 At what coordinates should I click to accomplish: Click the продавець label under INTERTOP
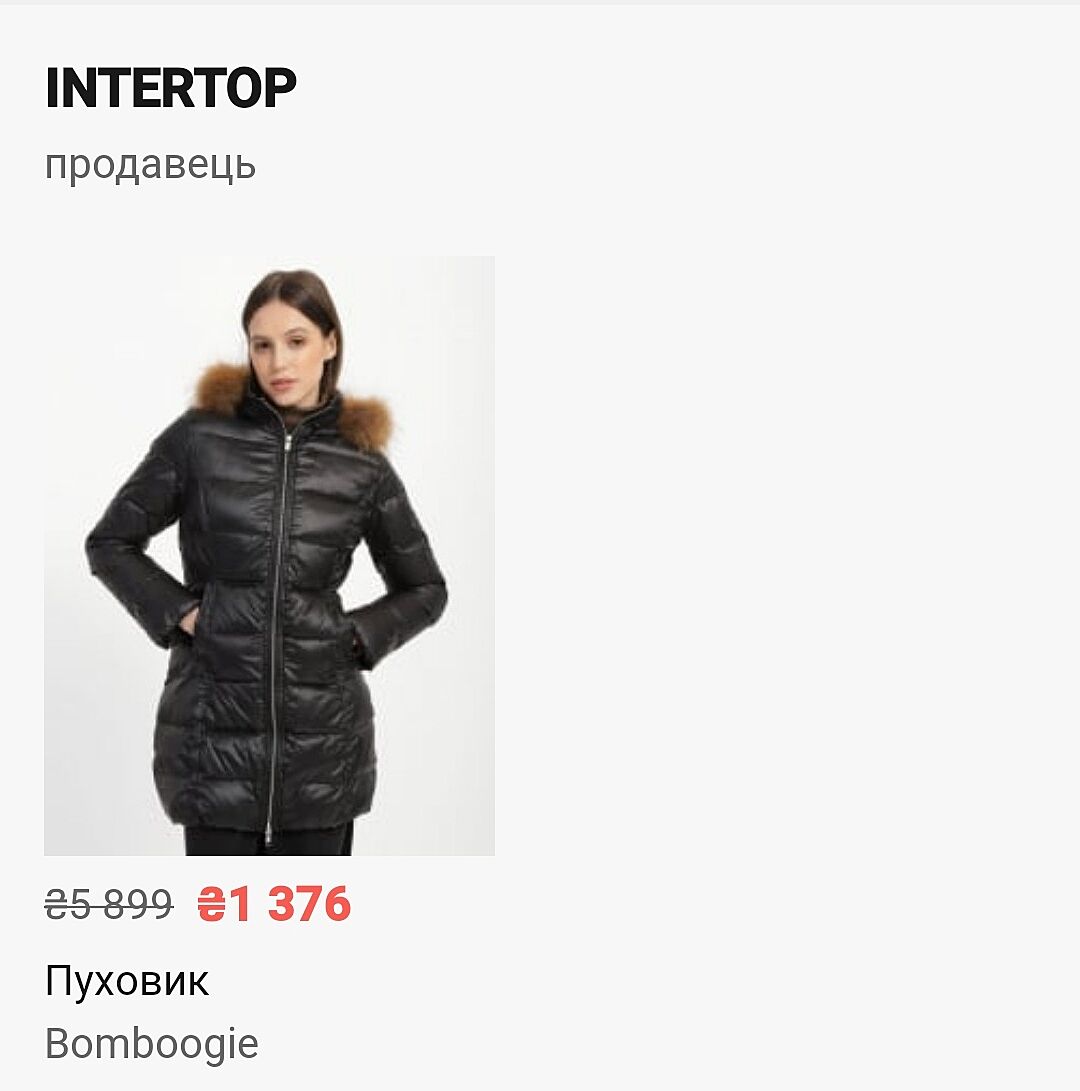tap(150, 166)
